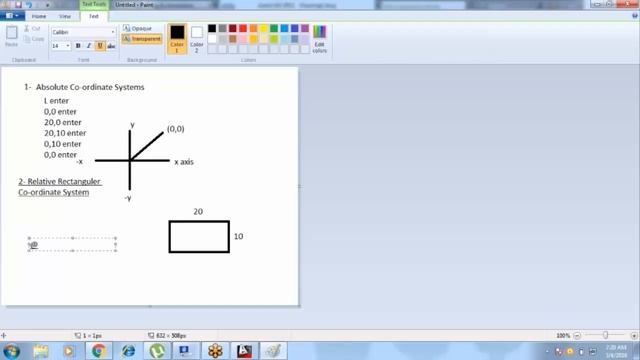
Task: Click the zoom out minus button
Action: tap(577, 336)
